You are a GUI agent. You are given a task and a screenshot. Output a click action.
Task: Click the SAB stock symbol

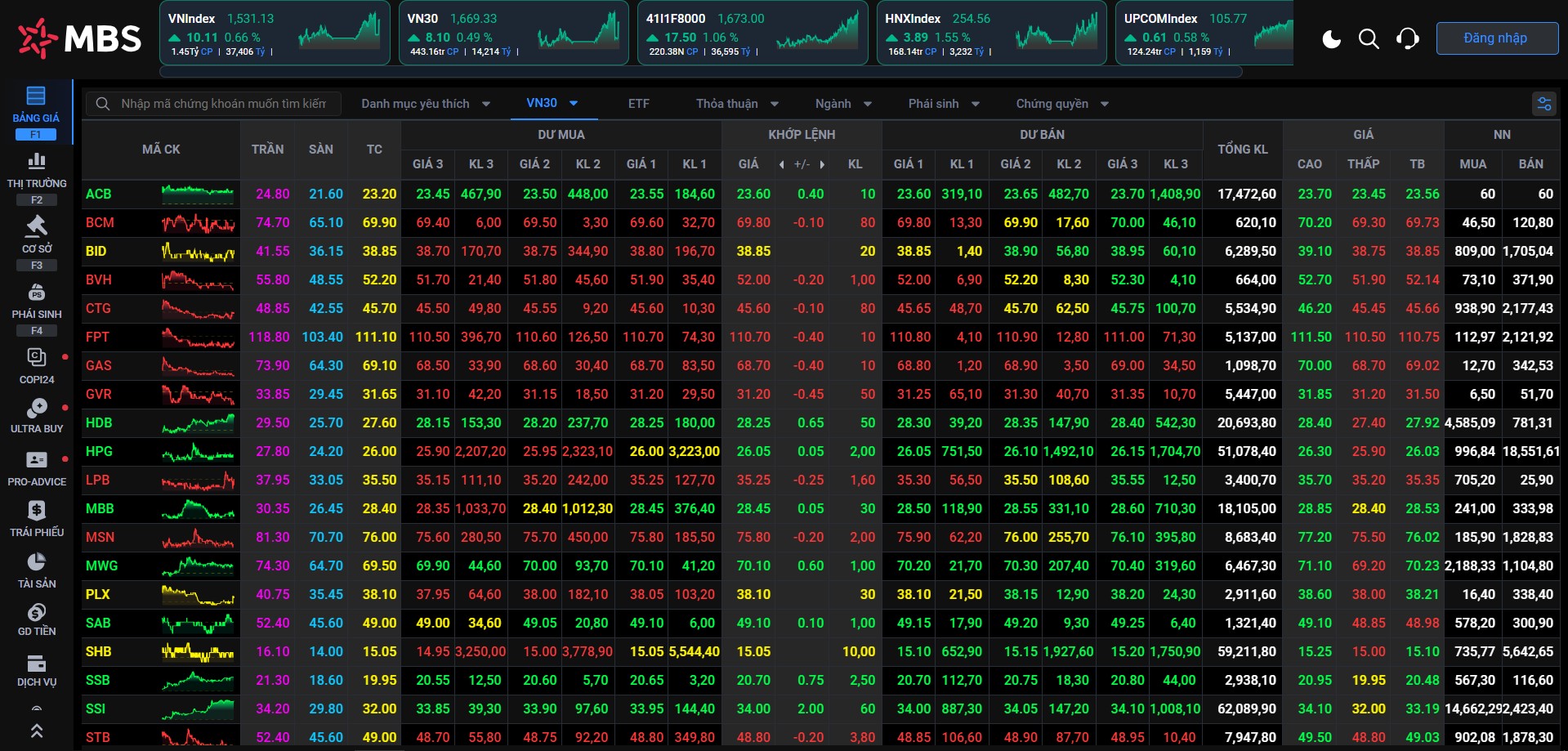click(x=98, y=623)
